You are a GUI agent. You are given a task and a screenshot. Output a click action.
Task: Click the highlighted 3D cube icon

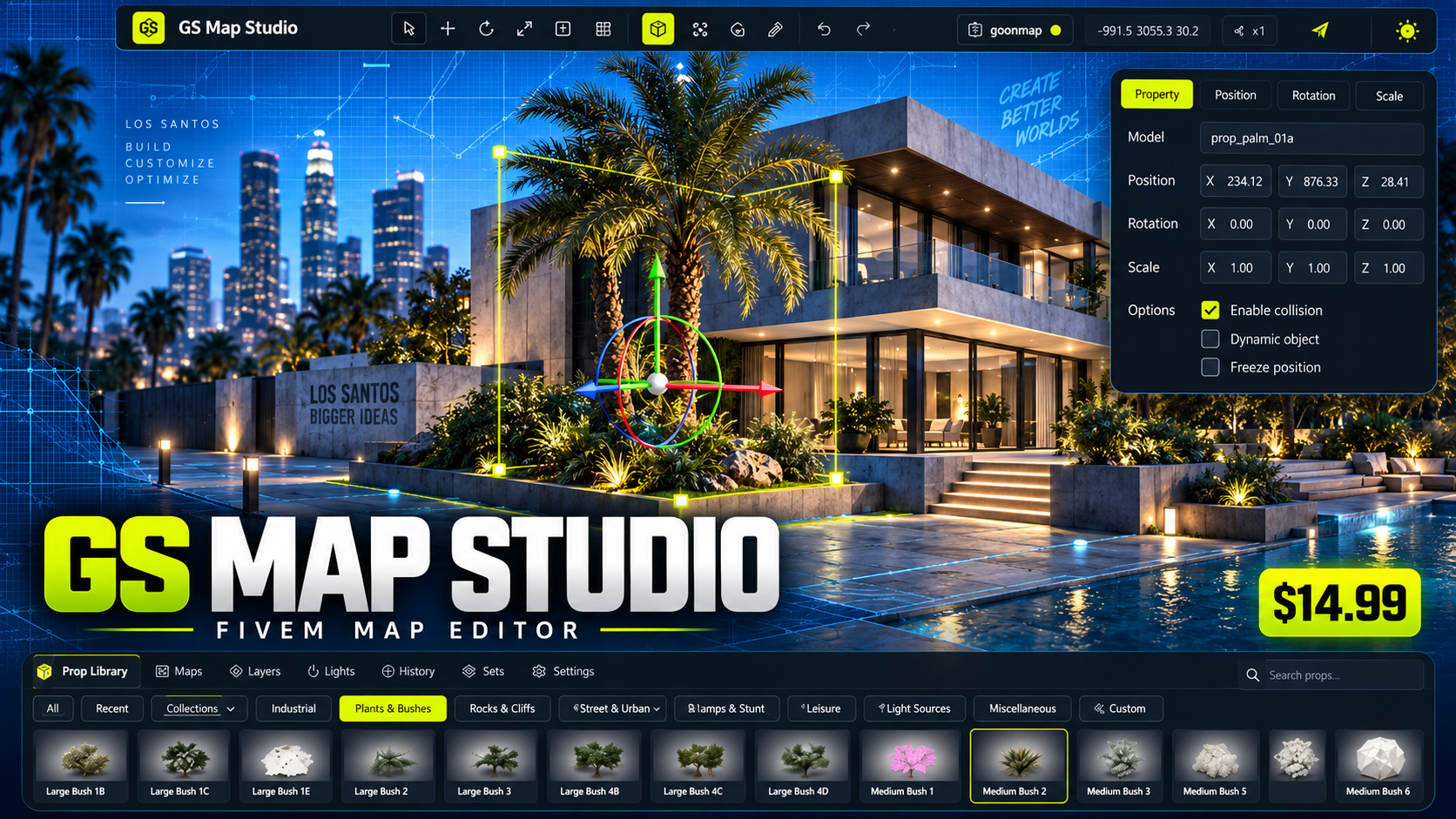[x=658, y=30]
